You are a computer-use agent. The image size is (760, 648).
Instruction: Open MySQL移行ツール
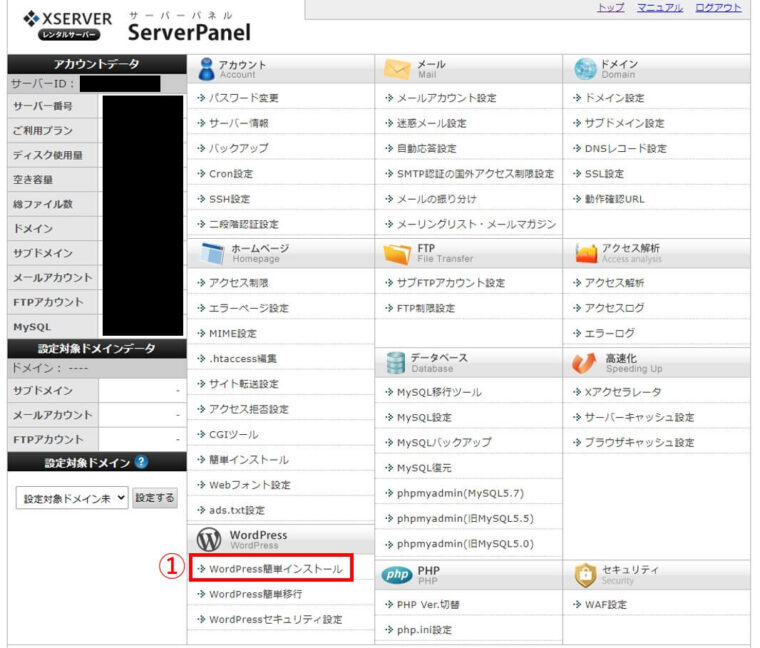pyautogui.click(x=439, y=392)
